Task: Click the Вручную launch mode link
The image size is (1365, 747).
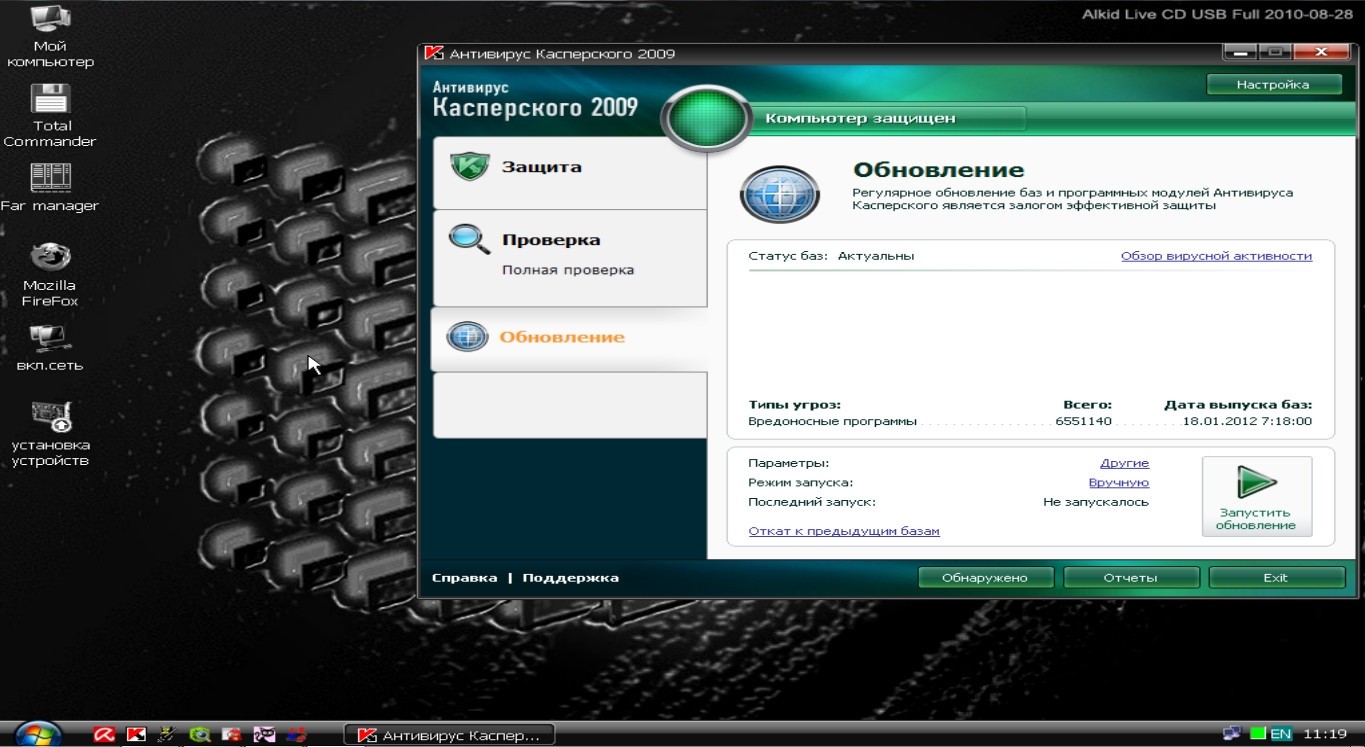Action: pos(1119,483)
